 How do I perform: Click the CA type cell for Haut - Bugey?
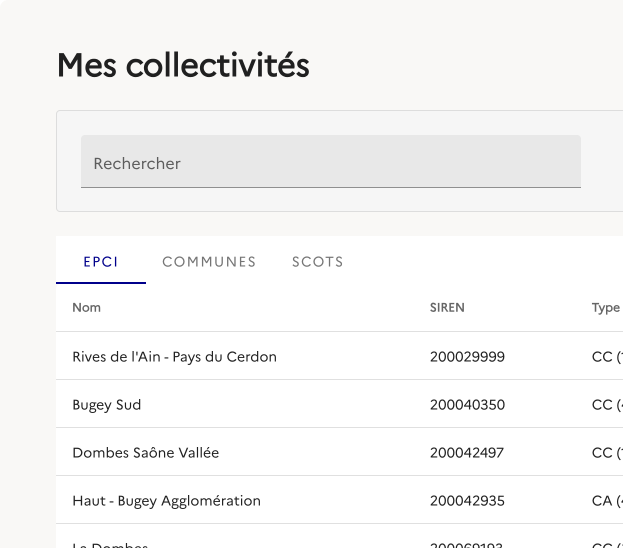(x=605, y=501)
